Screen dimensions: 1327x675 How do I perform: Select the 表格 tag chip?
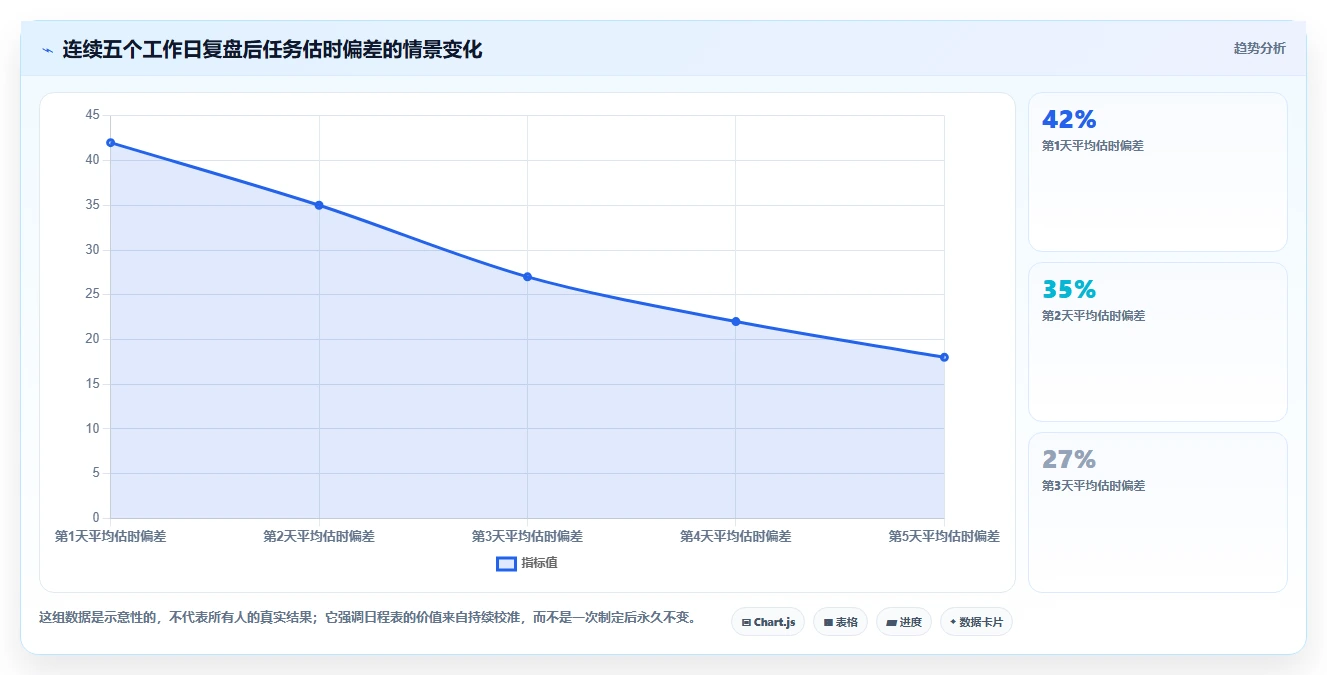[x=840, y=622]
